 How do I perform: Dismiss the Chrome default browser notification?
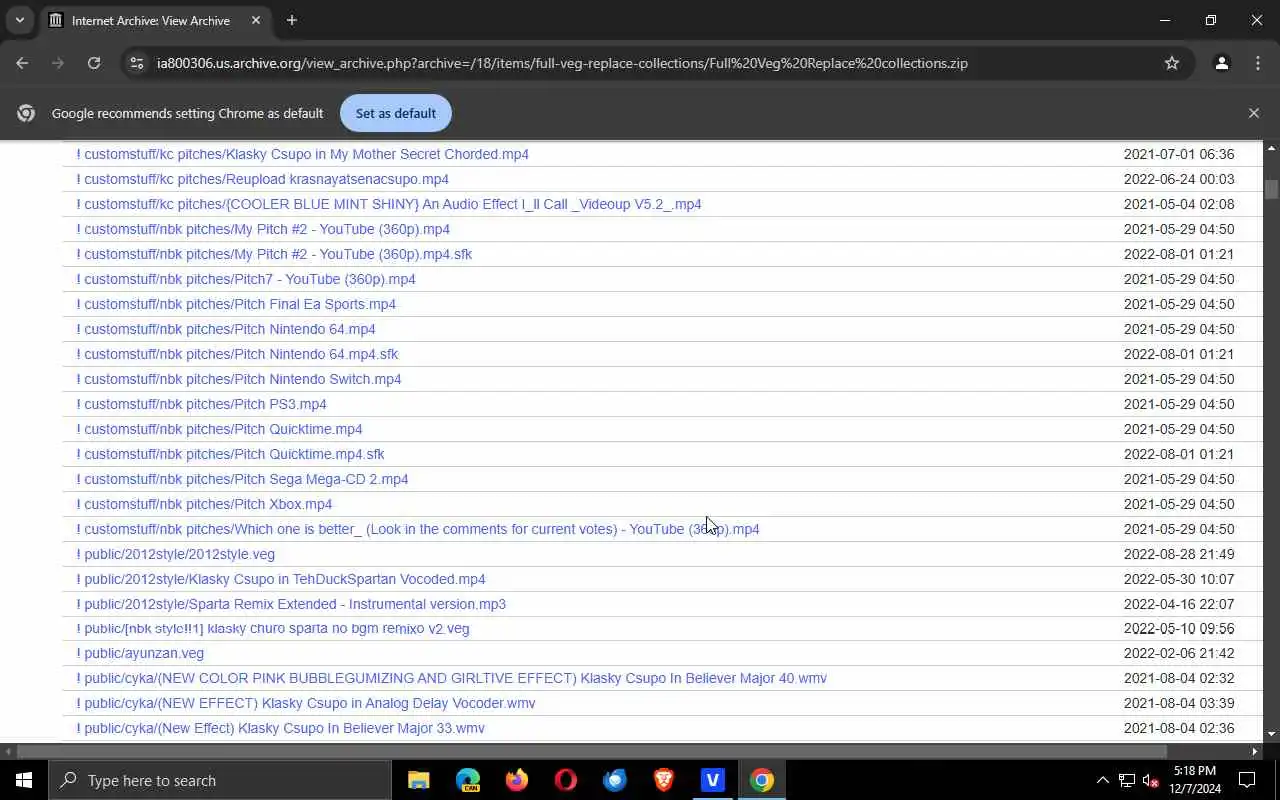[1254, 113]
